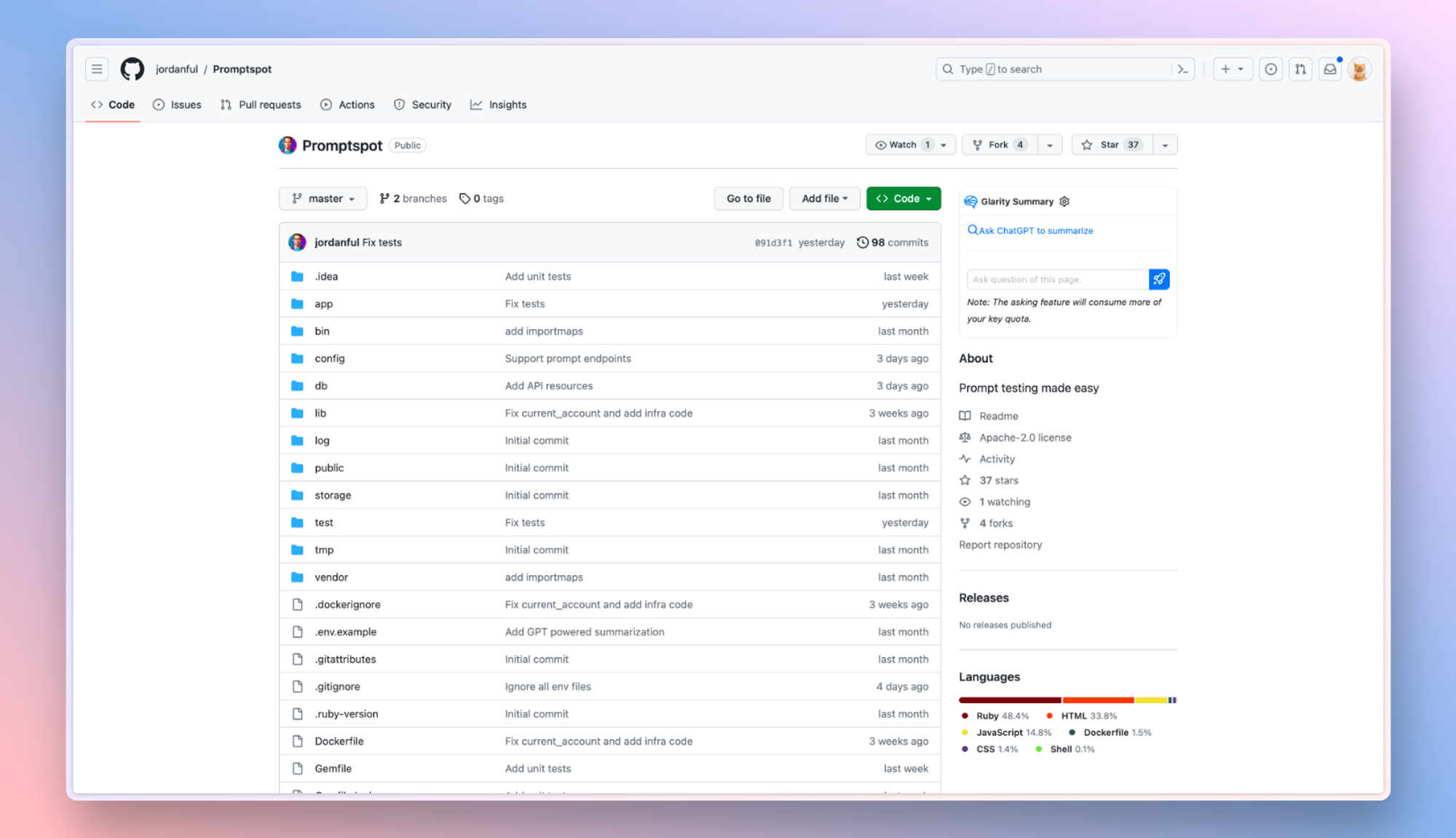Open commit hash 091d3f1
The height and width of the screenshot is (838, 1456).
point(773,243)
